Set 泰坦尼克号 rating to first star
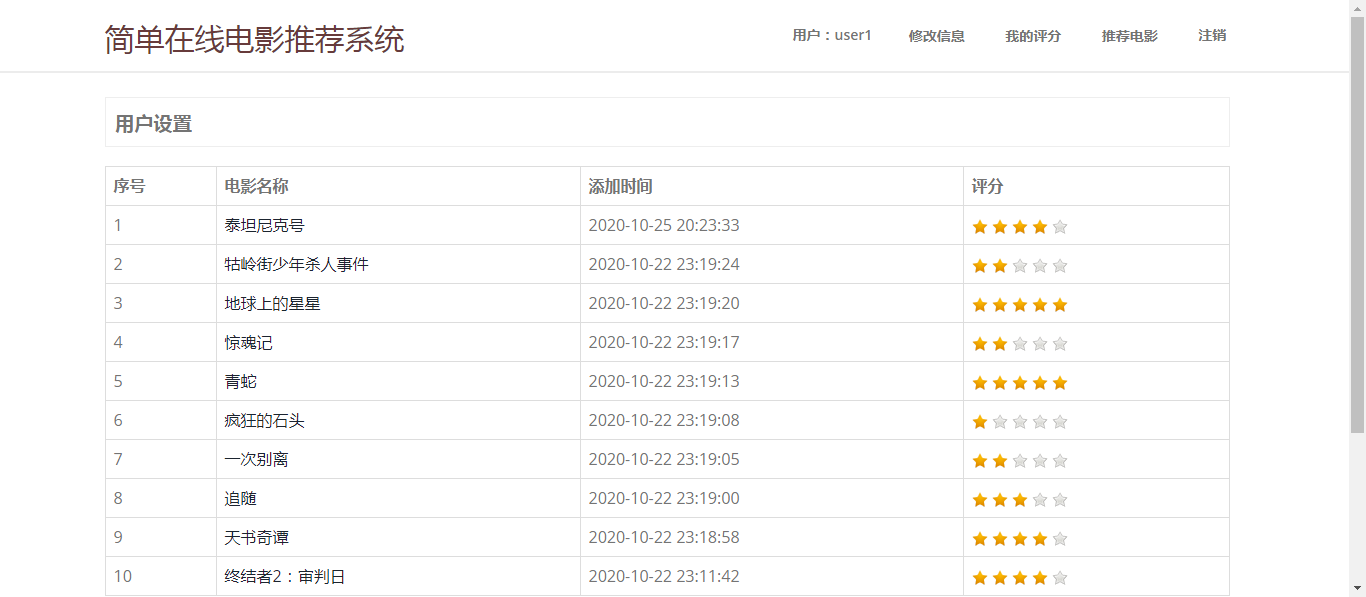 [x=980, y=227]
